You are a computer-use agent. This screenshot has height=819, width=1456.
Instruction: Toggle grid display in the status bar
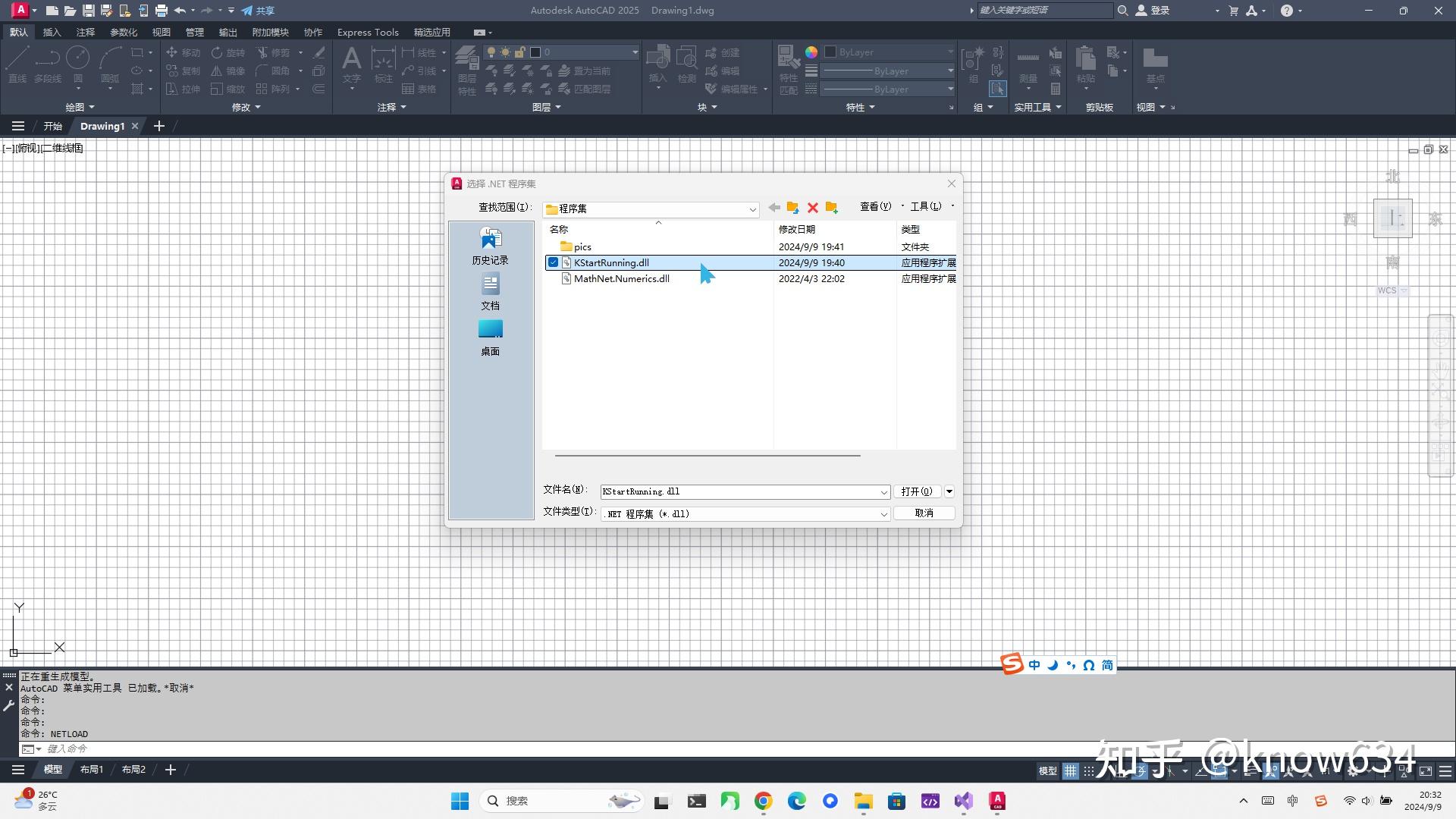tap(1071, 770)
